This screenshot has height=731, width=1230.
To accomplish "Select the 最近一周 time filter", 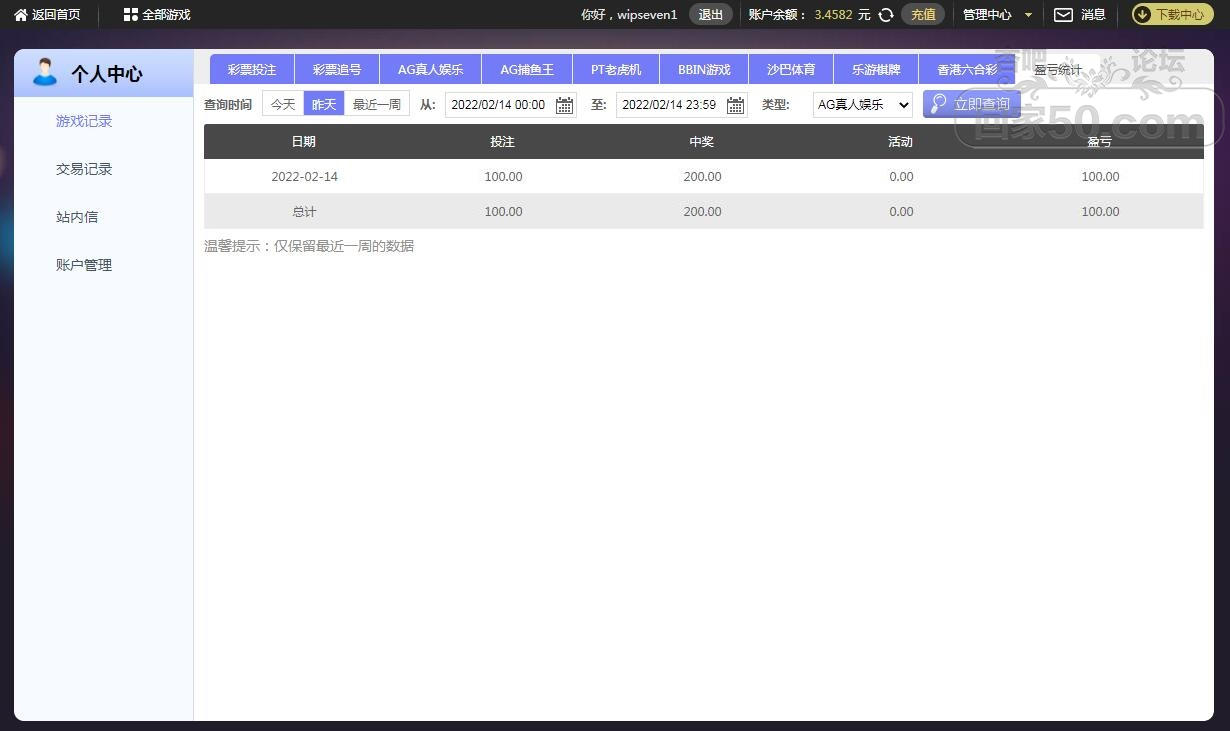I will (376, 104).
